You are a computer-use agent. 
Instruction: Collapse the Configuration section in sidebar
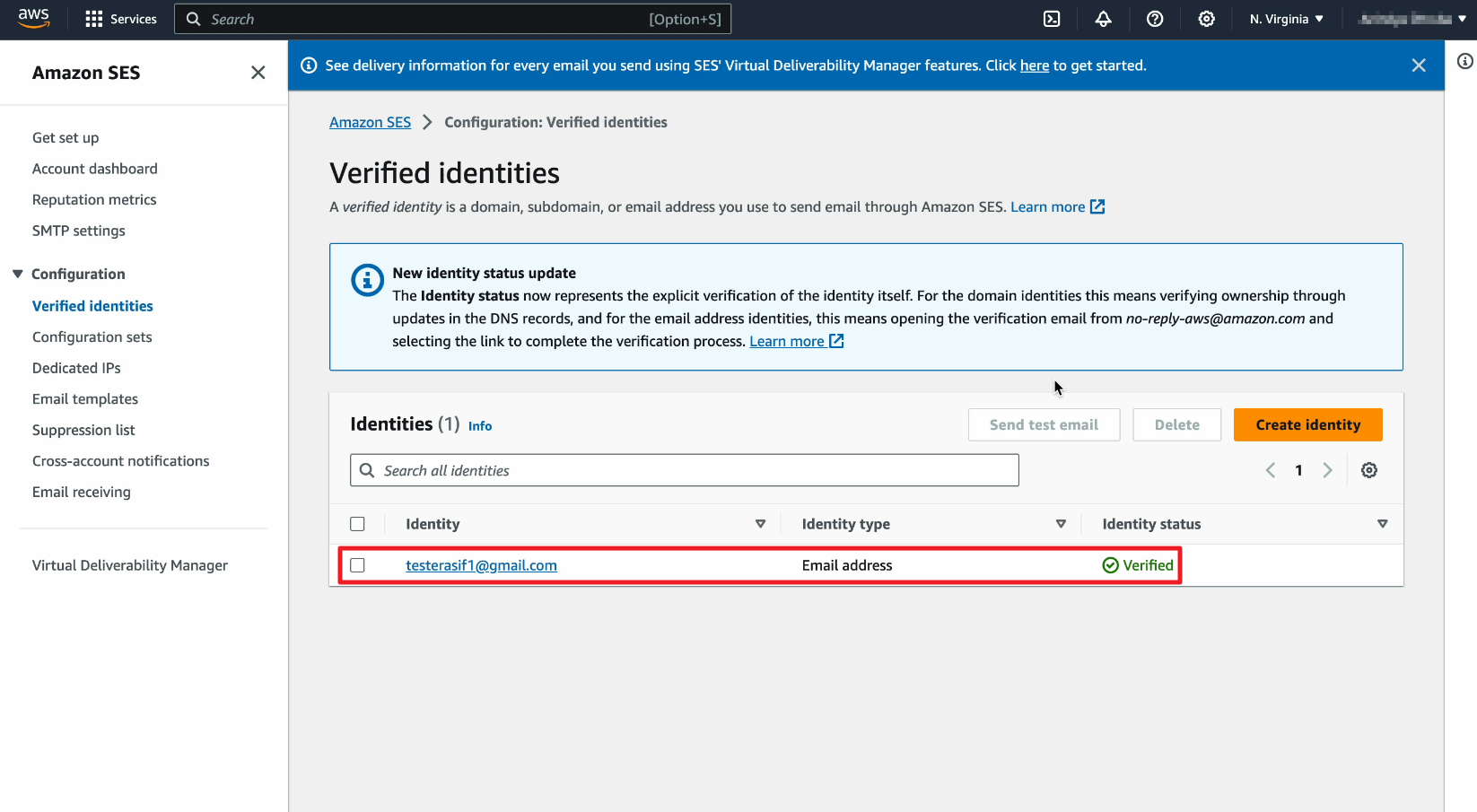point(18,274)
